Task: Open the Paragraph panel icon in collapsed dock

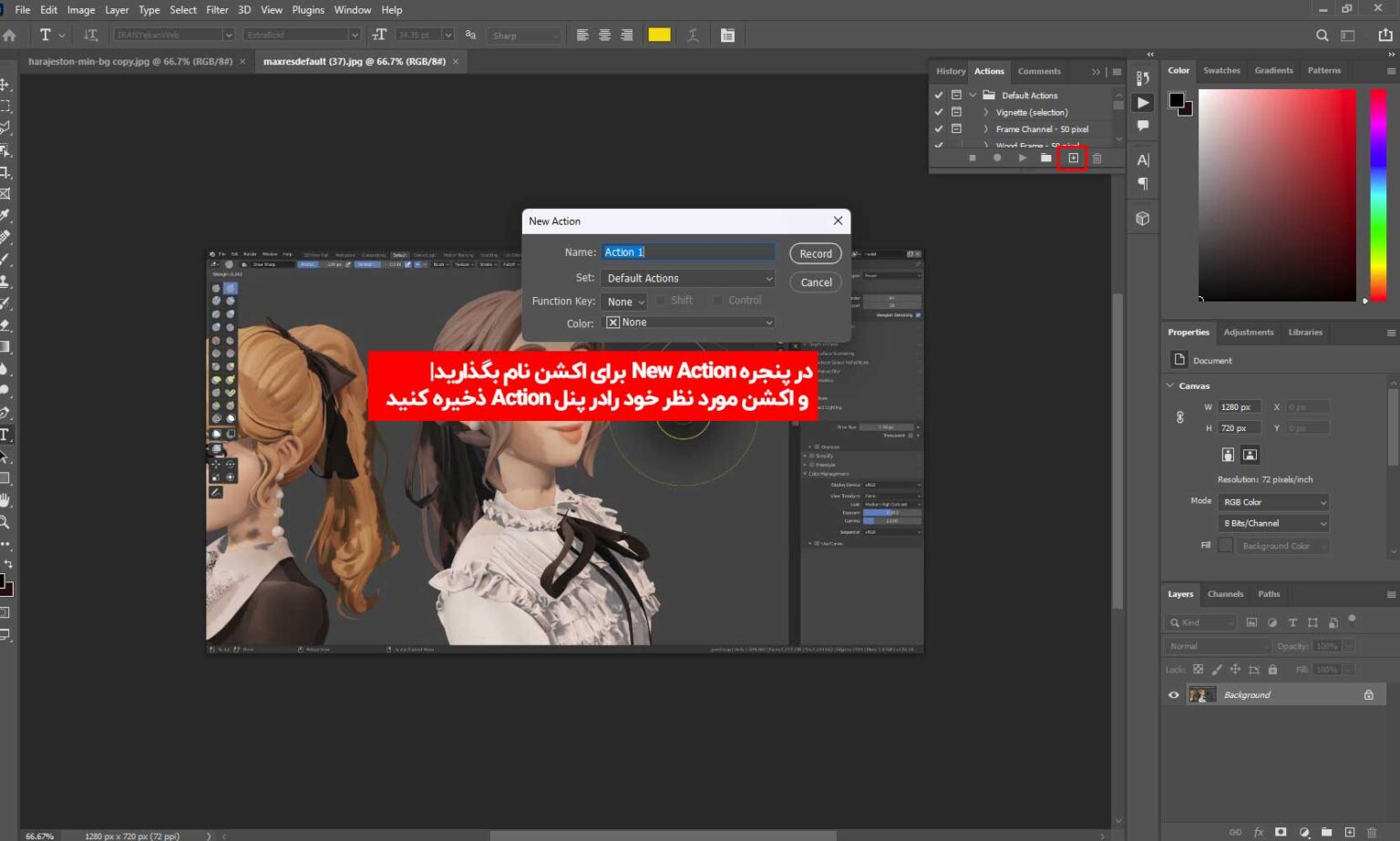Action: coord(1143,184)
